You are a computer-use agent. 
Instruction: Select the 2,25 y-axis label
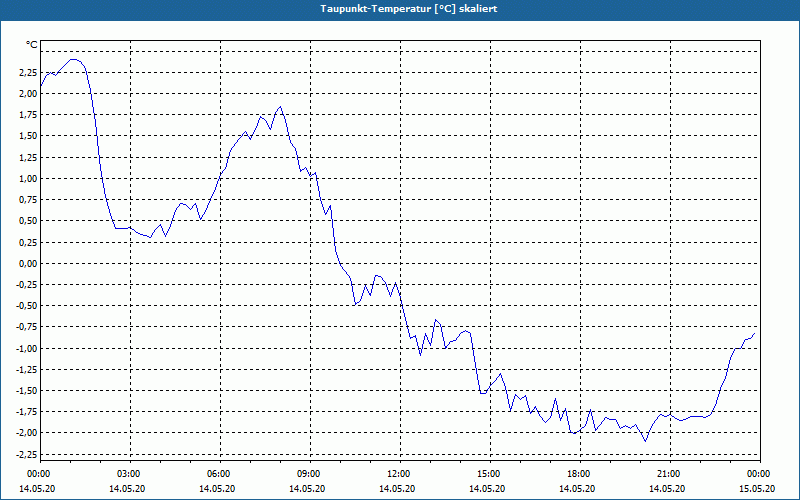tap(28, 72)
